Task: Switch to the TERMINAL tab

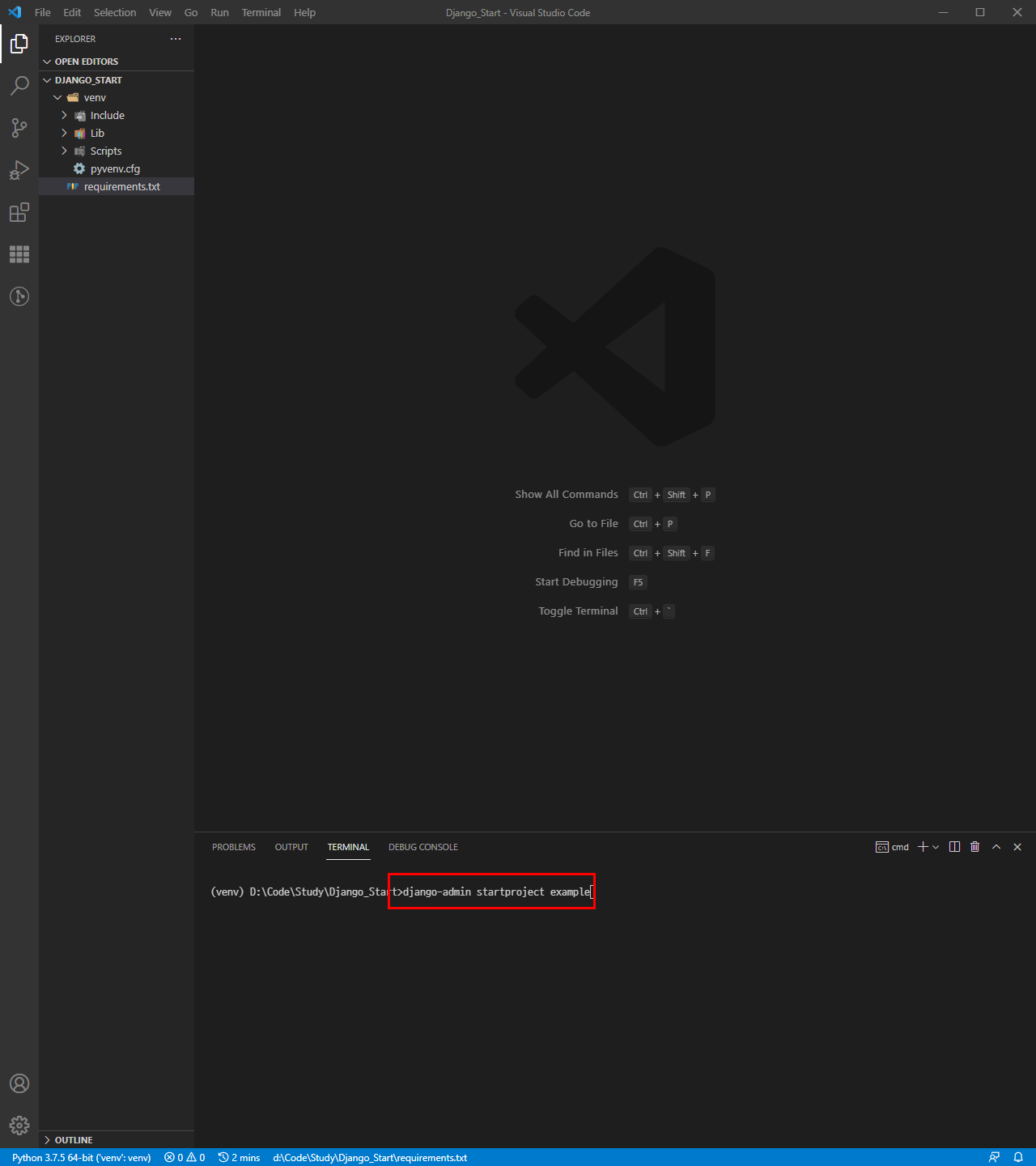Action: pyautogui.click(x=348, y=847)
